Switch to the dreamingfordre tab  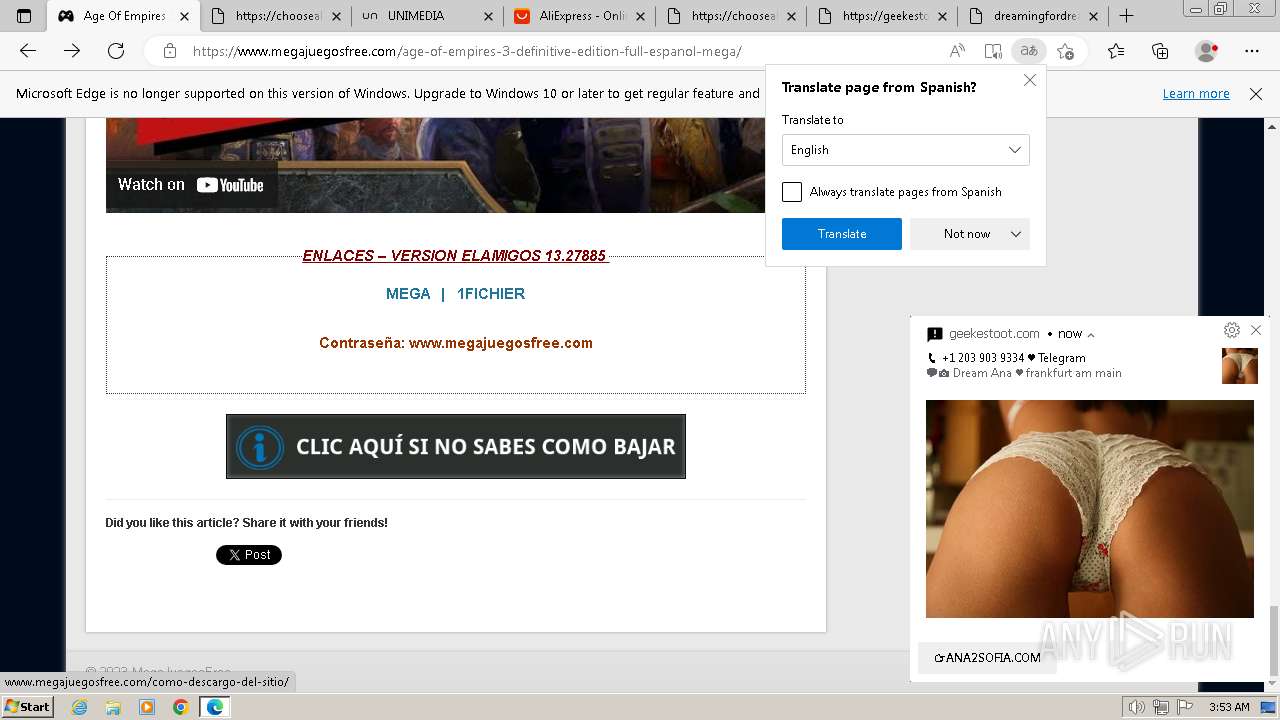coord(1035,16)
